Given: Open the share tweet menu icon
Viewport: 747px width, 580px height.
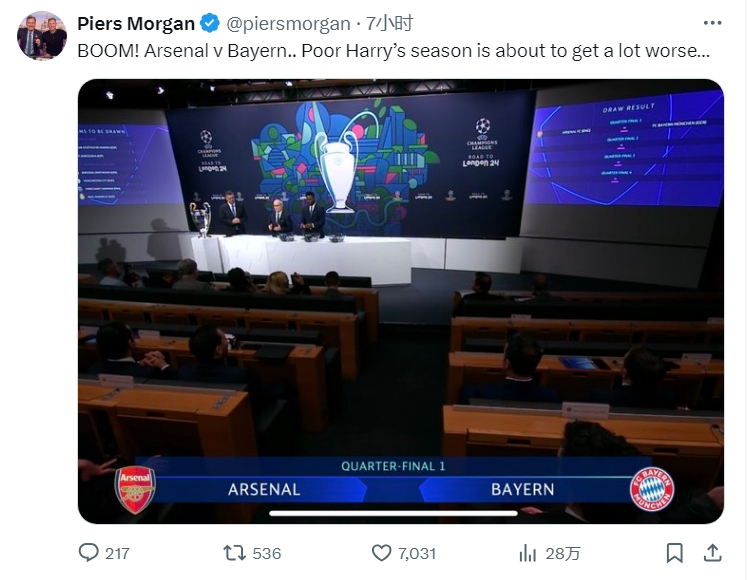Looking at the screenshot, I should tap(712, 552).
